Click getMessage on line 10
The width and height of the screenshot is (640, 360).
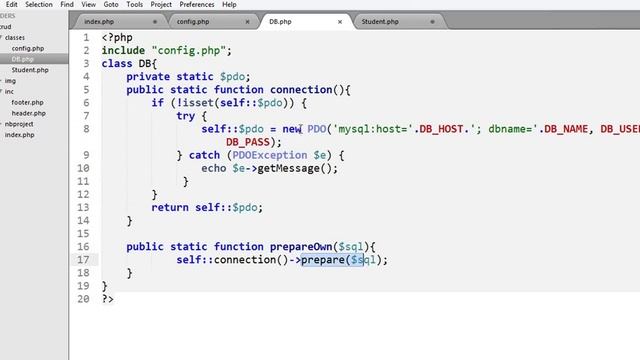(289, 168)
